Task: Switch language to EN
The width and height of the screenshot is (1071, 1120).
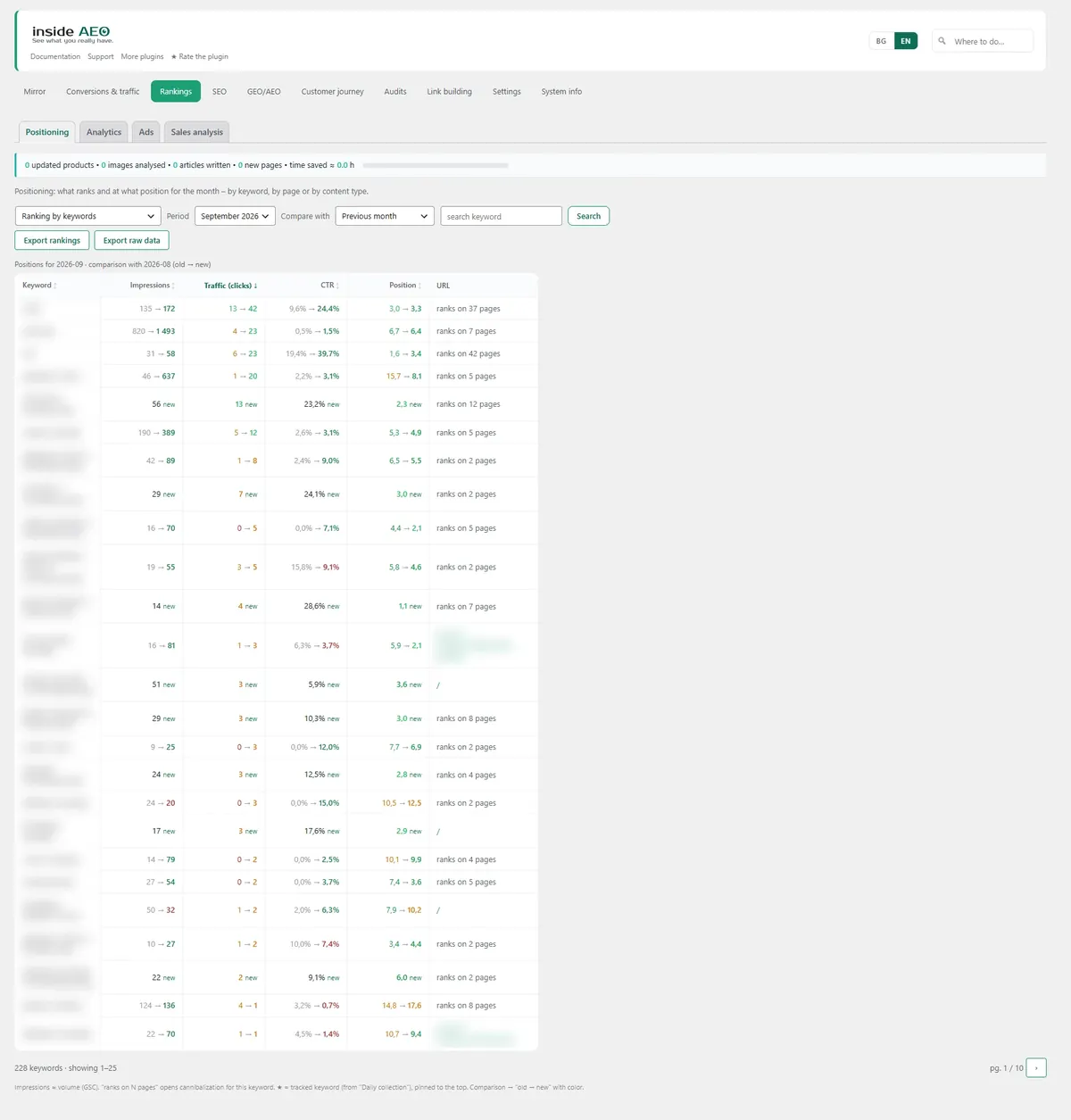Action: tap(905, 41)
